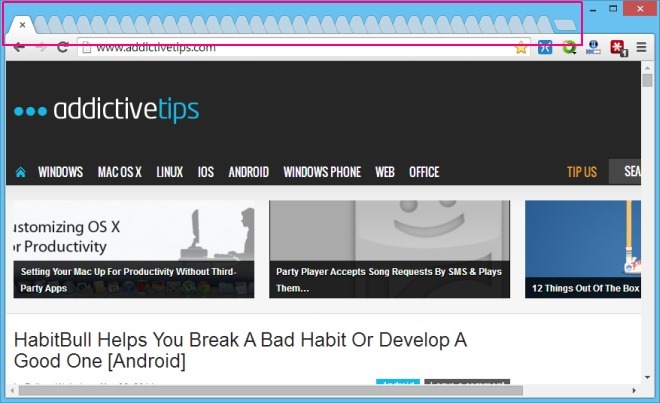Click the horizontal scrollbar right arrow

click(x=634, y=391)
